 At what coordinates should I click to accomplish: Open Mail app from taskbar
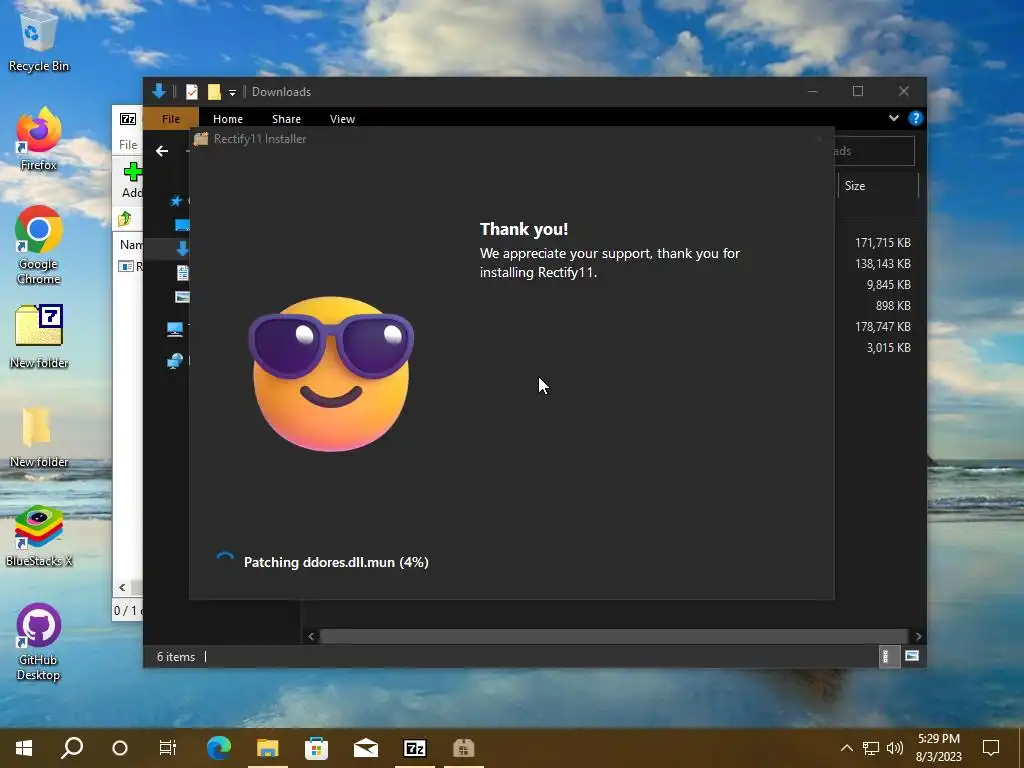pos(366,748)
